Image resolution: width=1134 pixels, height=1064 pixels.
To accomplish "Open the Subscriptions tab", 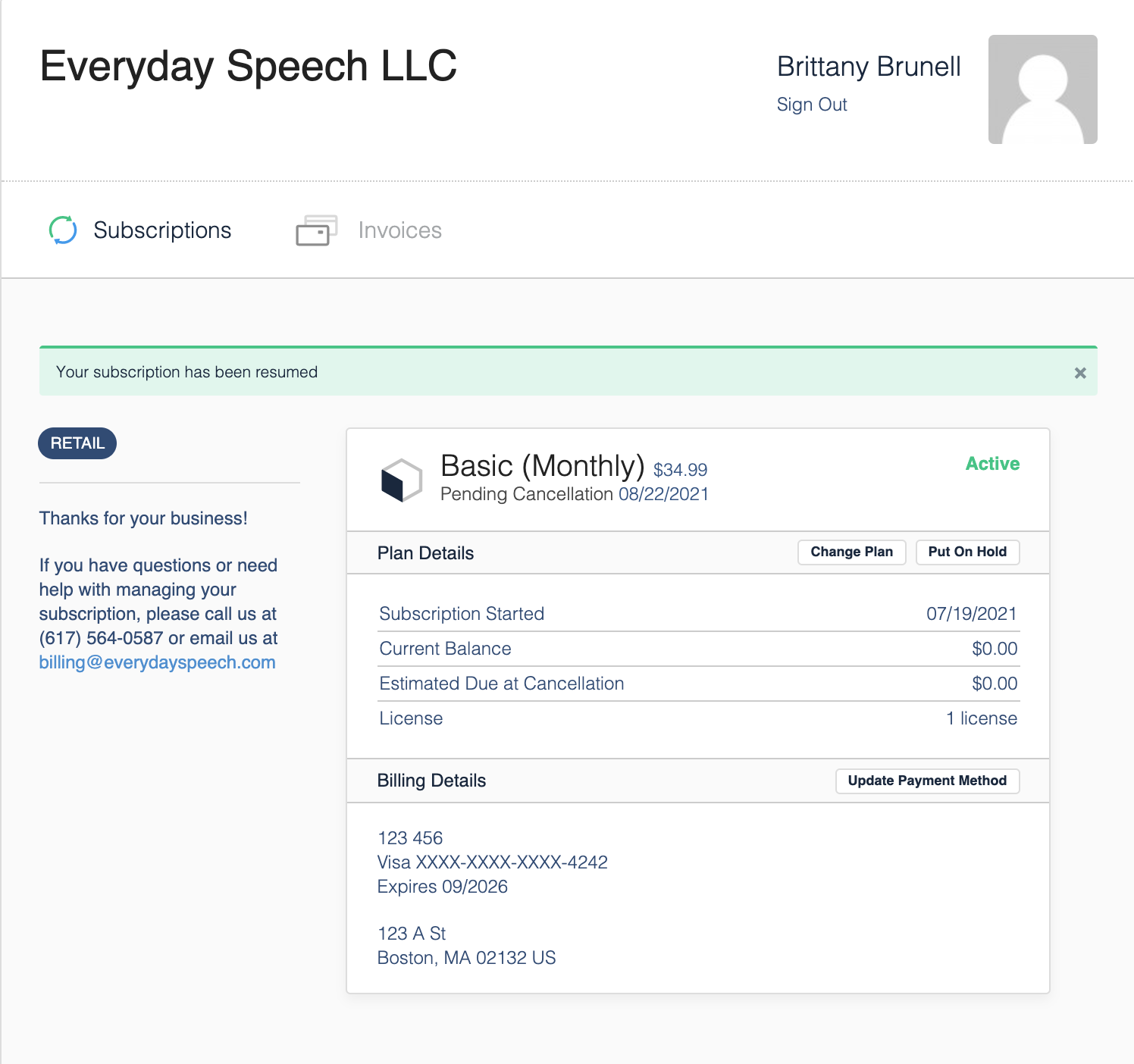I will click(x=162, y=230).
